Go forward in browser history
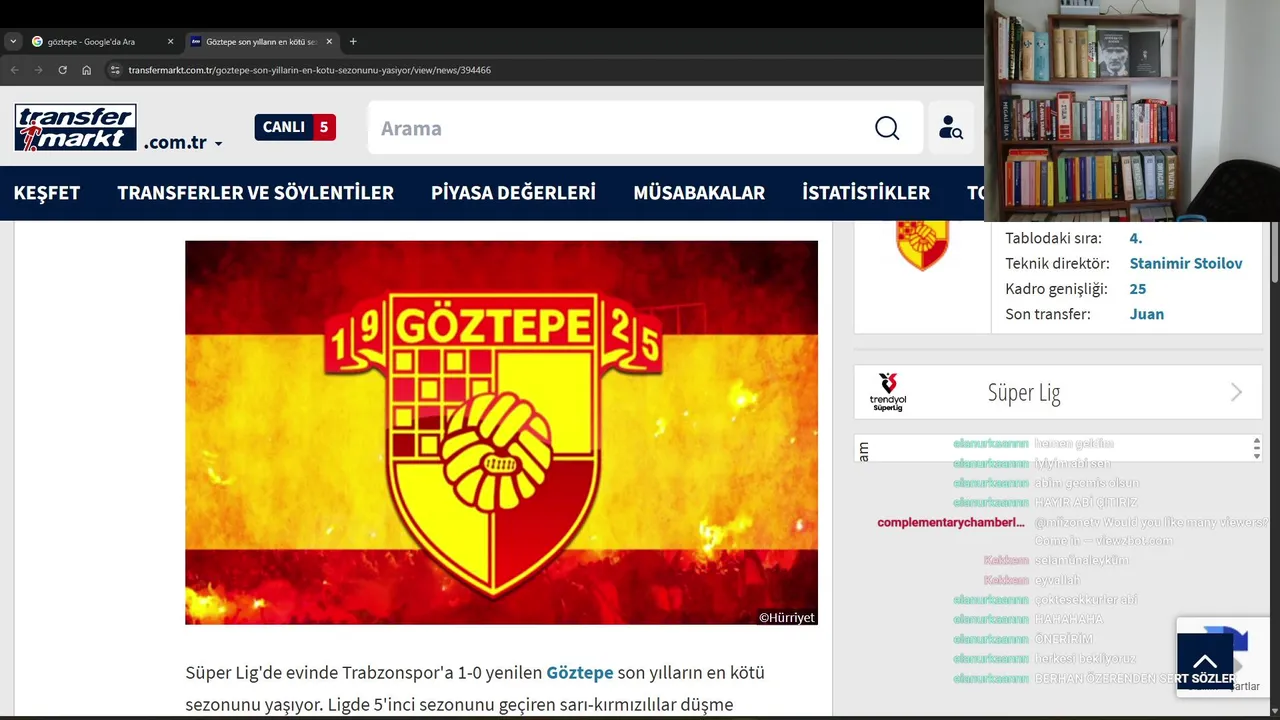This screenshot has width=1280, height=720. pyautogui.click(x=38, y=70)
